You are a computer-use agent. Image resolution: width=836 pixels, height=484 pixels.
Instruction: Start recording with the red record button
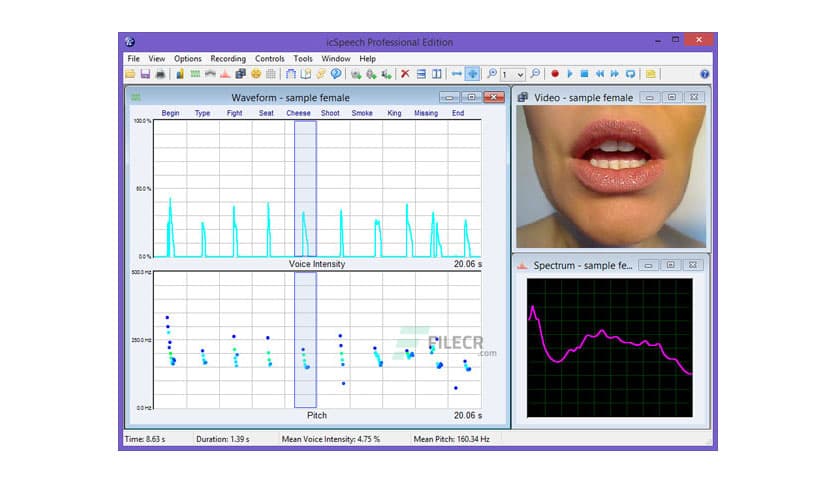point(554,74)
